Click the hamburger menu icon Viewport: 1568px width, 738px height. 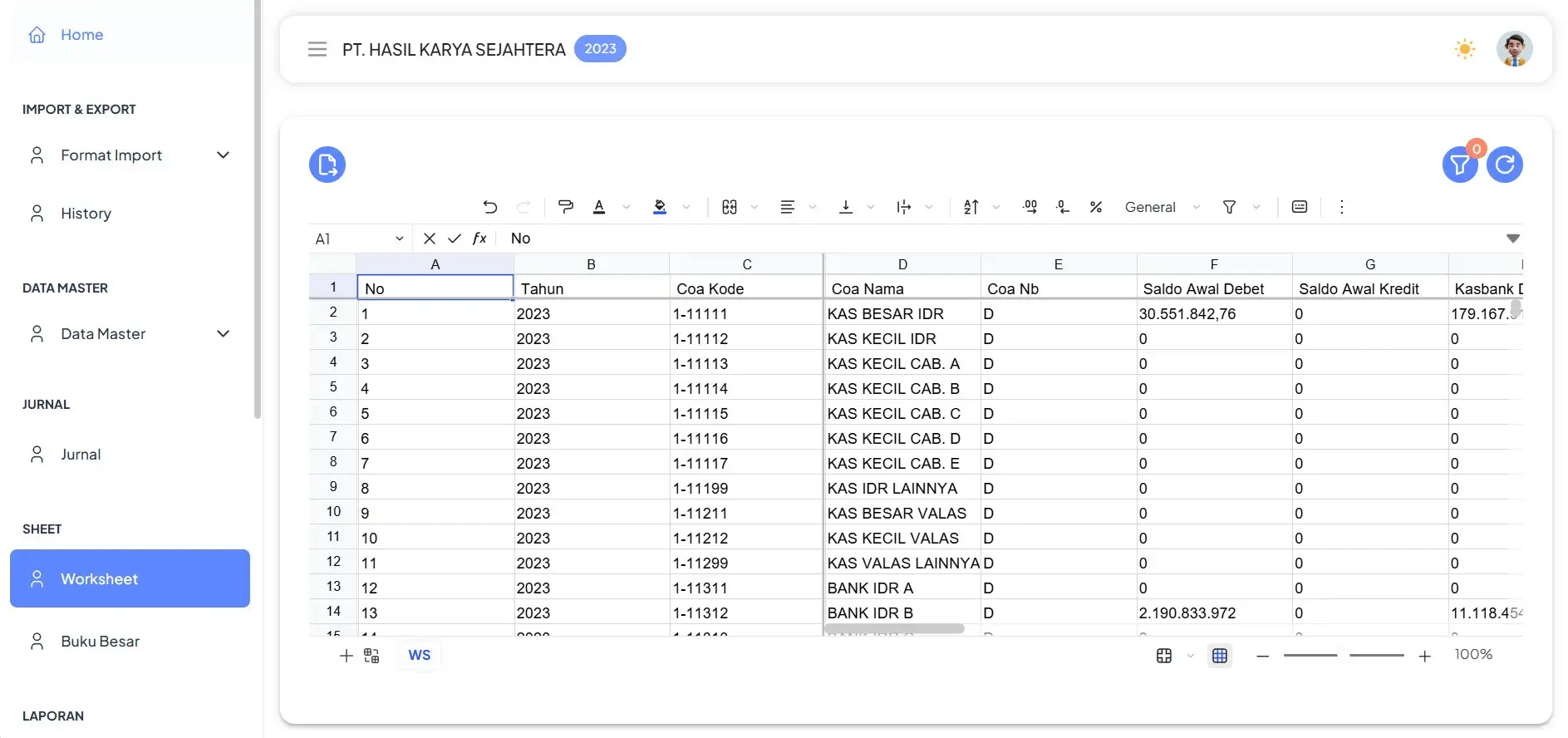317,49
